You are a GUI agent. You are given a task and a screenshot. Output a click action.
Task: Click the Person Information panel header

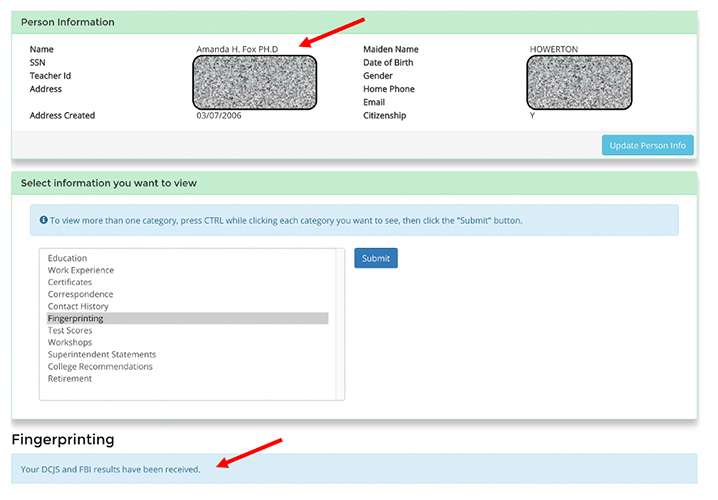click(x=68, y=22)
